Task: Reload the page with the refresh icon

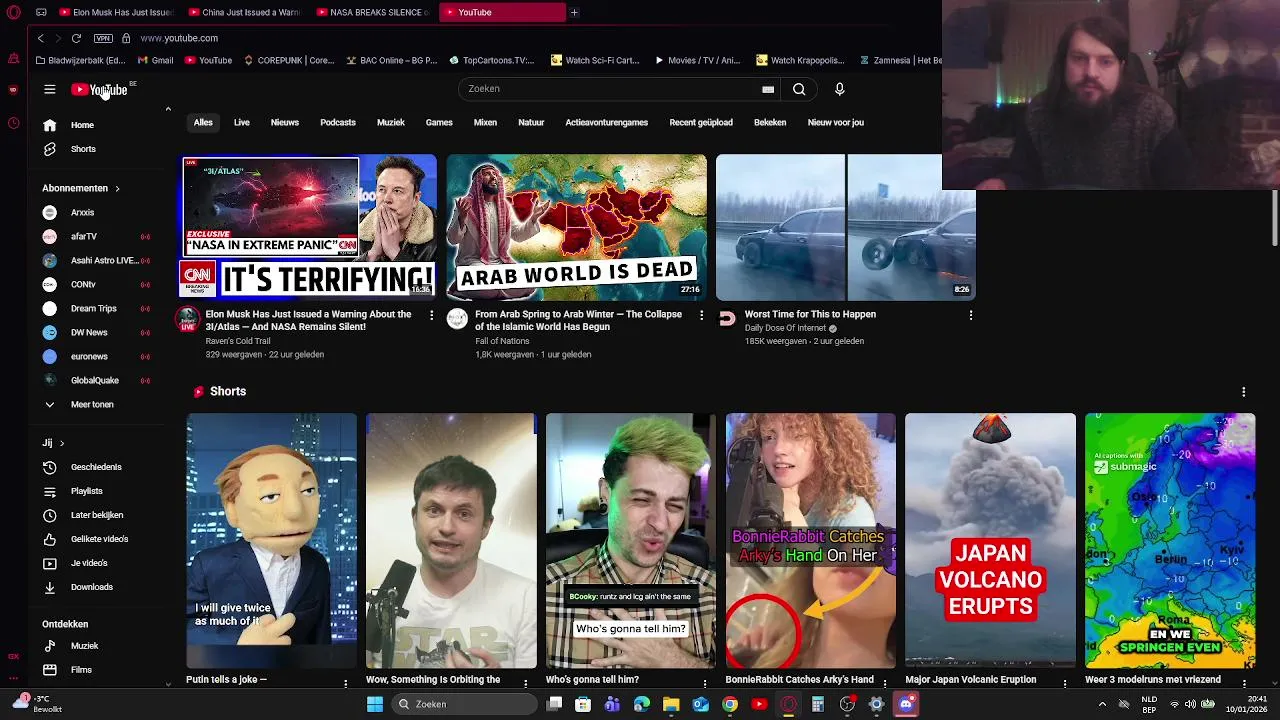Action: [76, 38]
